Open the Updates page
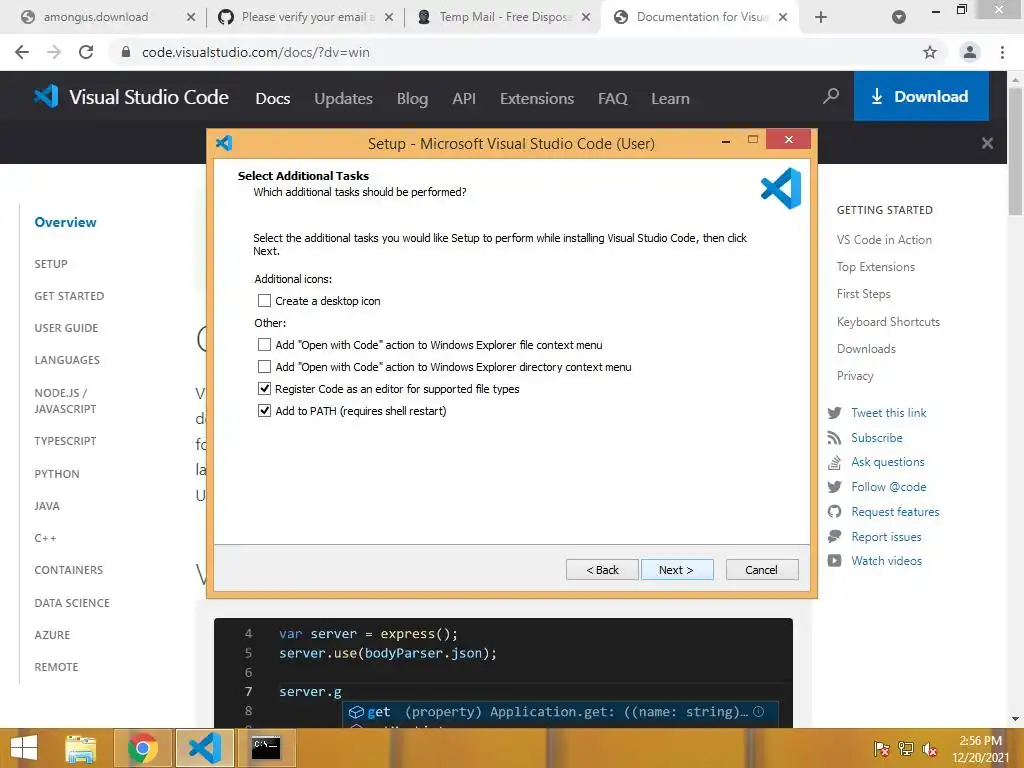The image size is (1024, 768). point(344,99)
